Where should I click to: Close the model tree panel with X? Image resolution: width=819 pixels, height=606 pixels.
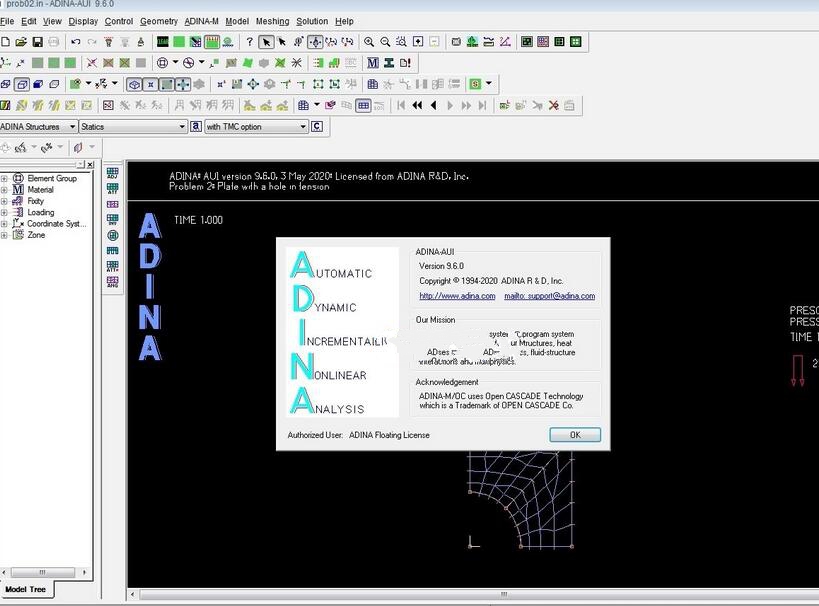[90, 165]
